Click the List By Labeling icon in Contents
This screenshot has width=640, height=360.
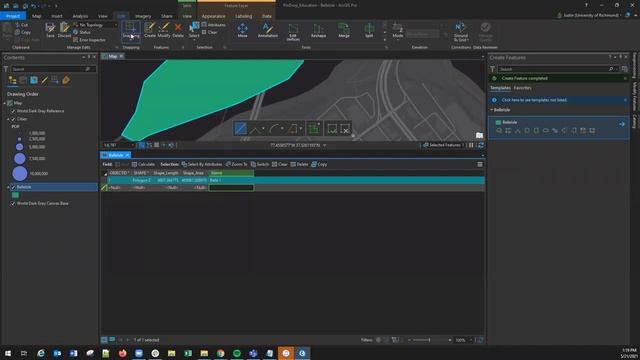click(66, 80)
